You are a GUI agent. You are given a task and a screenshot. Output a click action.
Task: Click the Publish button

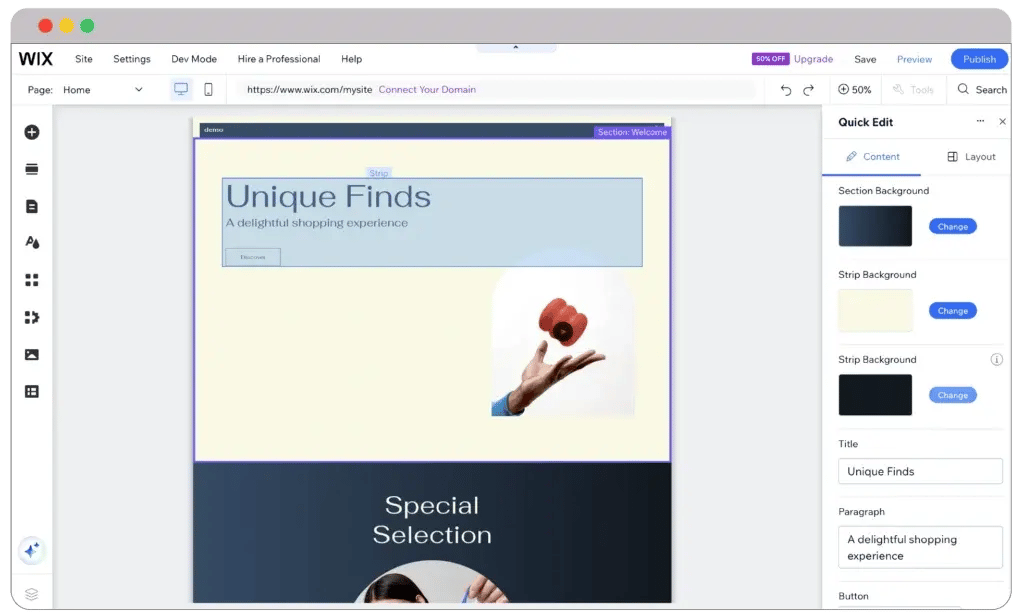click(x=979, y=59)
